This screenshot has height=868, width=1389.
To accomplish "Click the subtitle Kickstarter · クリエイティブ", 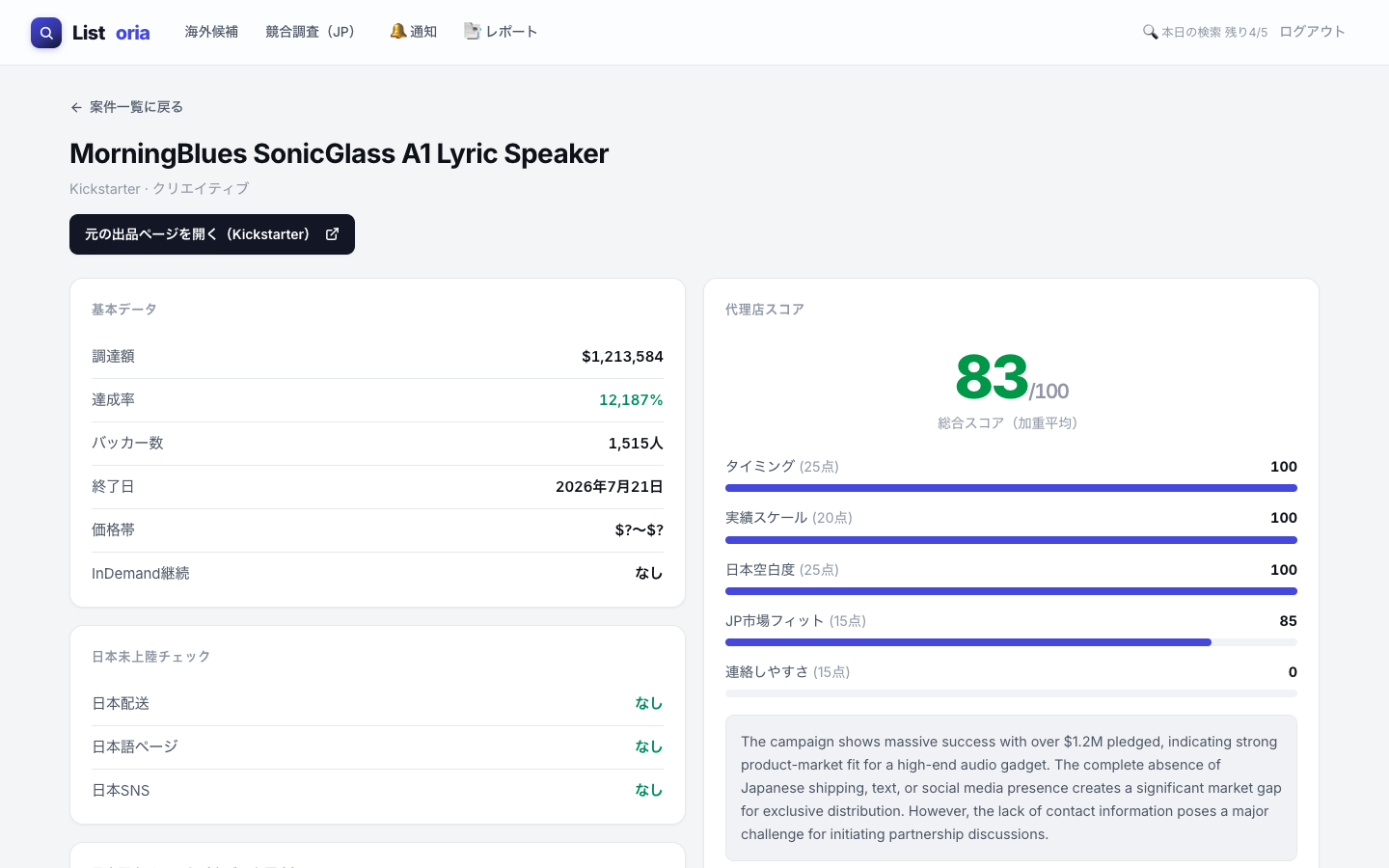I will point(159,189).
